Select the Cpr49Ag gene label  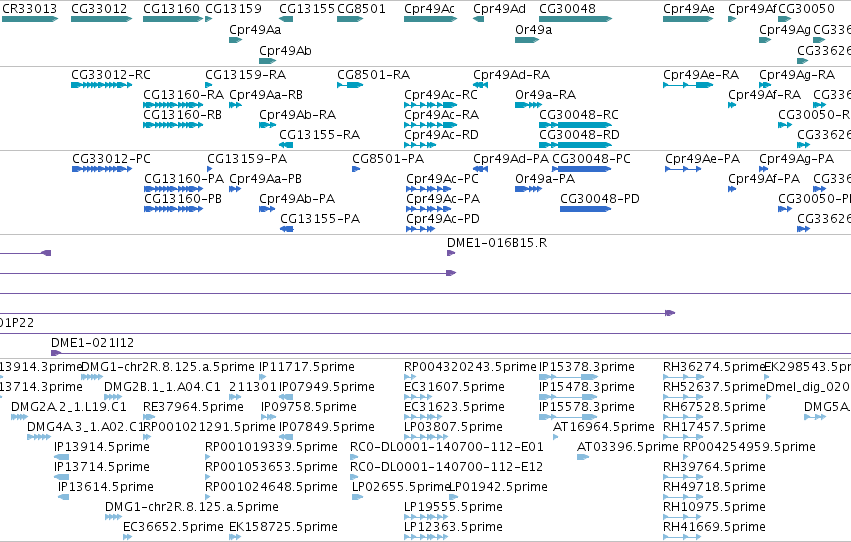(x=785, y=30)
